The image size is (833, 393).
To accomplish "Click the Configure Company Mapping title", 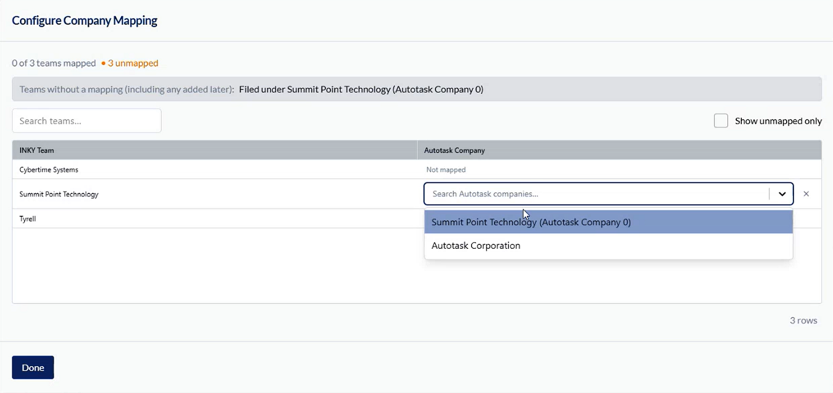I will point(84,21).
